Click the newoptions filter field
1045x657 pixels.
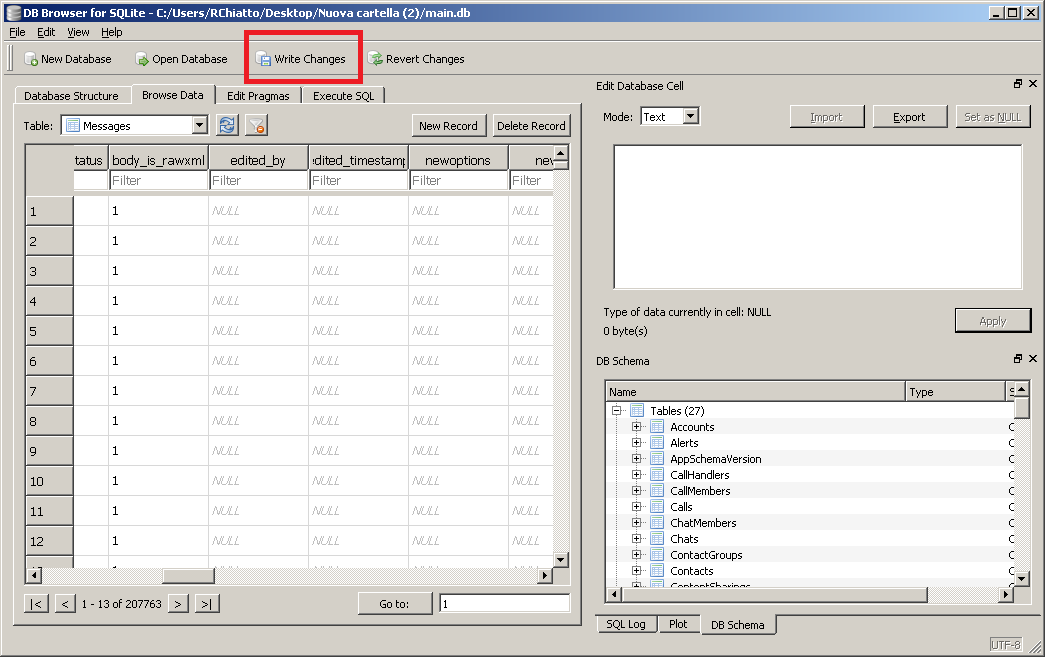458,181
